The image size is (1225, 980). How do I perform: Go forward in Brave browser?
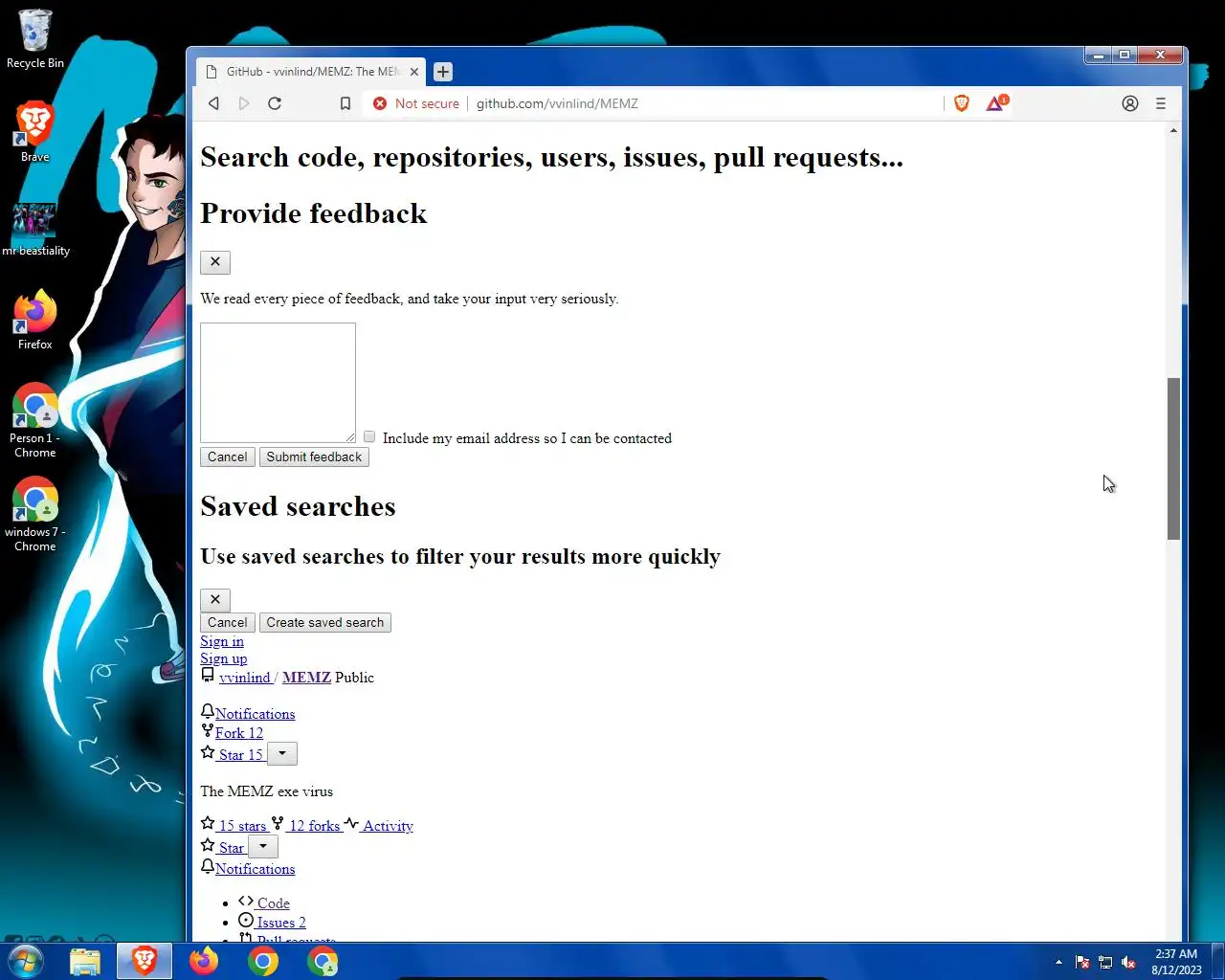coord(244,103)
